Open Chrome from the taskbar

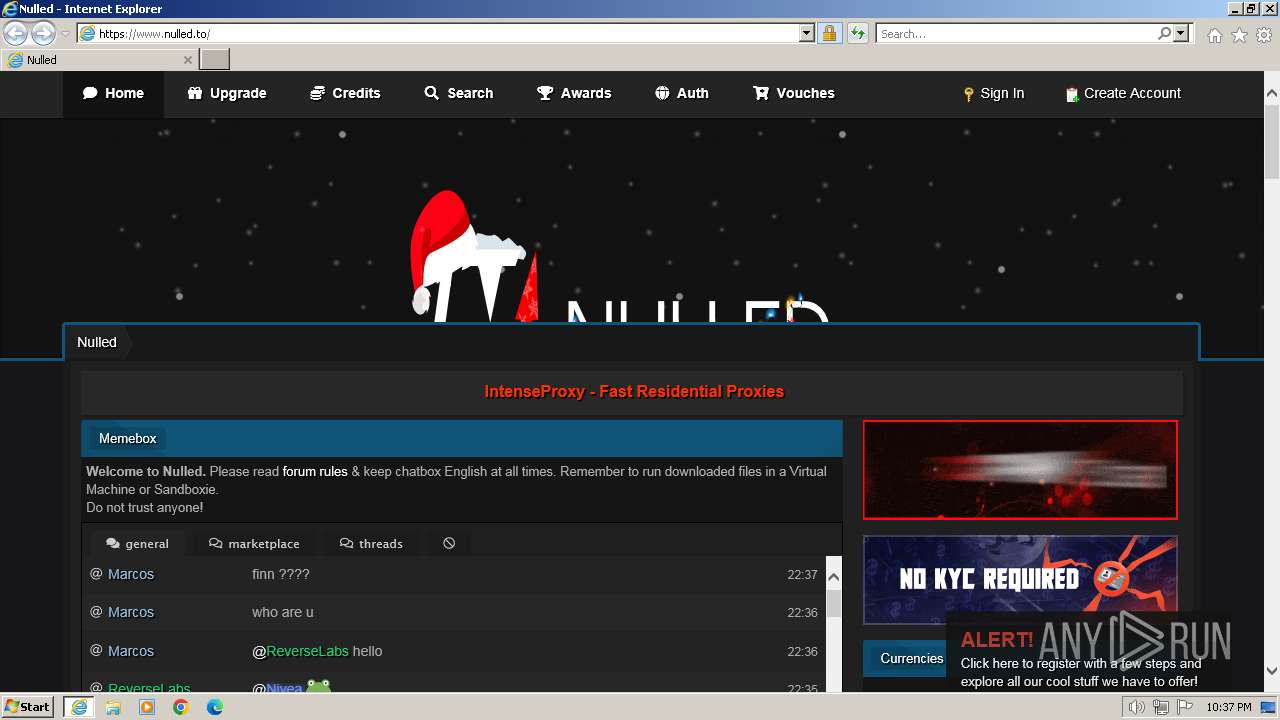tap(181, 707)
